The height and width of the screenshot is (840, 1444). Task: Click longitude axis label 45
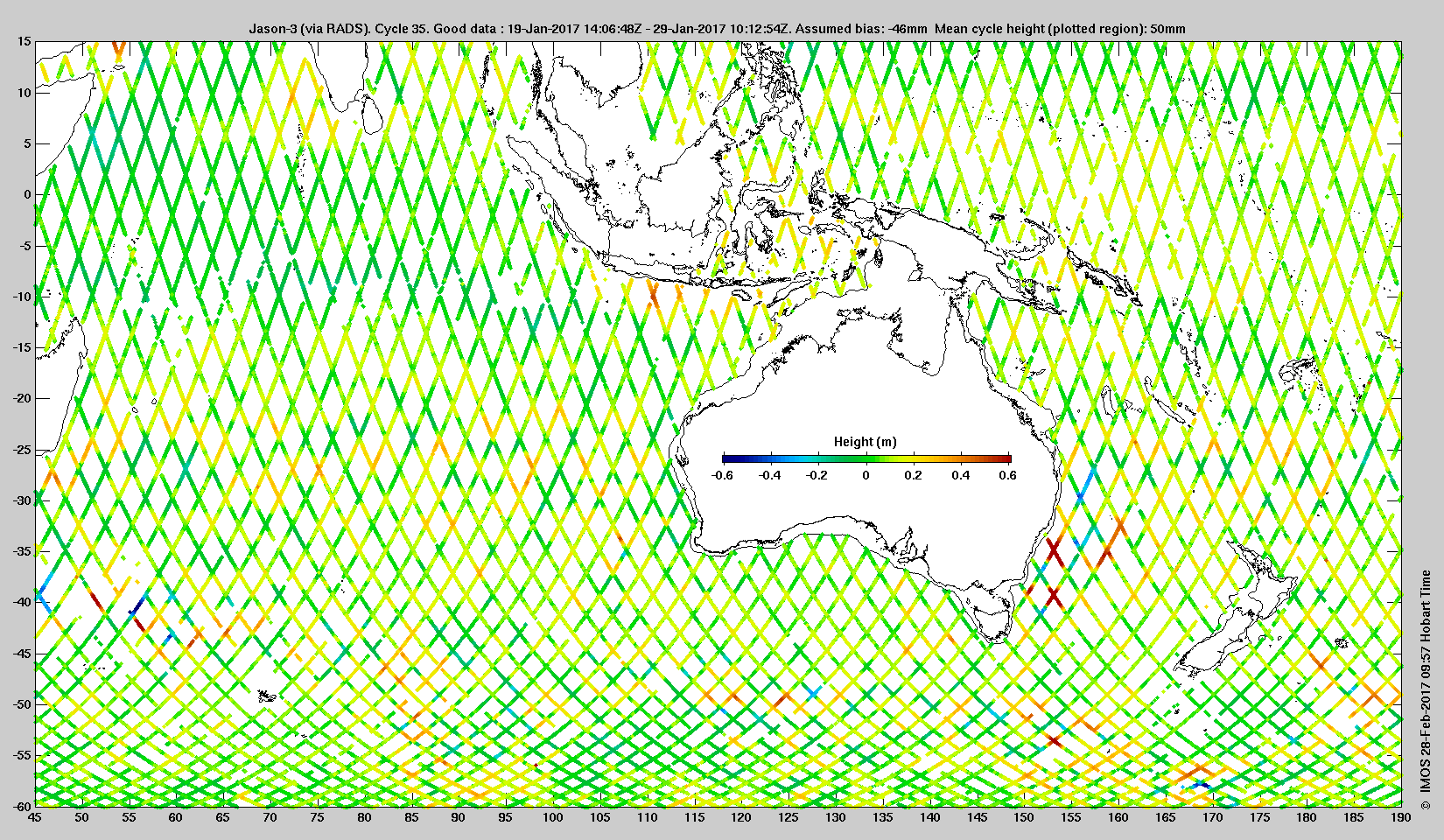34,817
